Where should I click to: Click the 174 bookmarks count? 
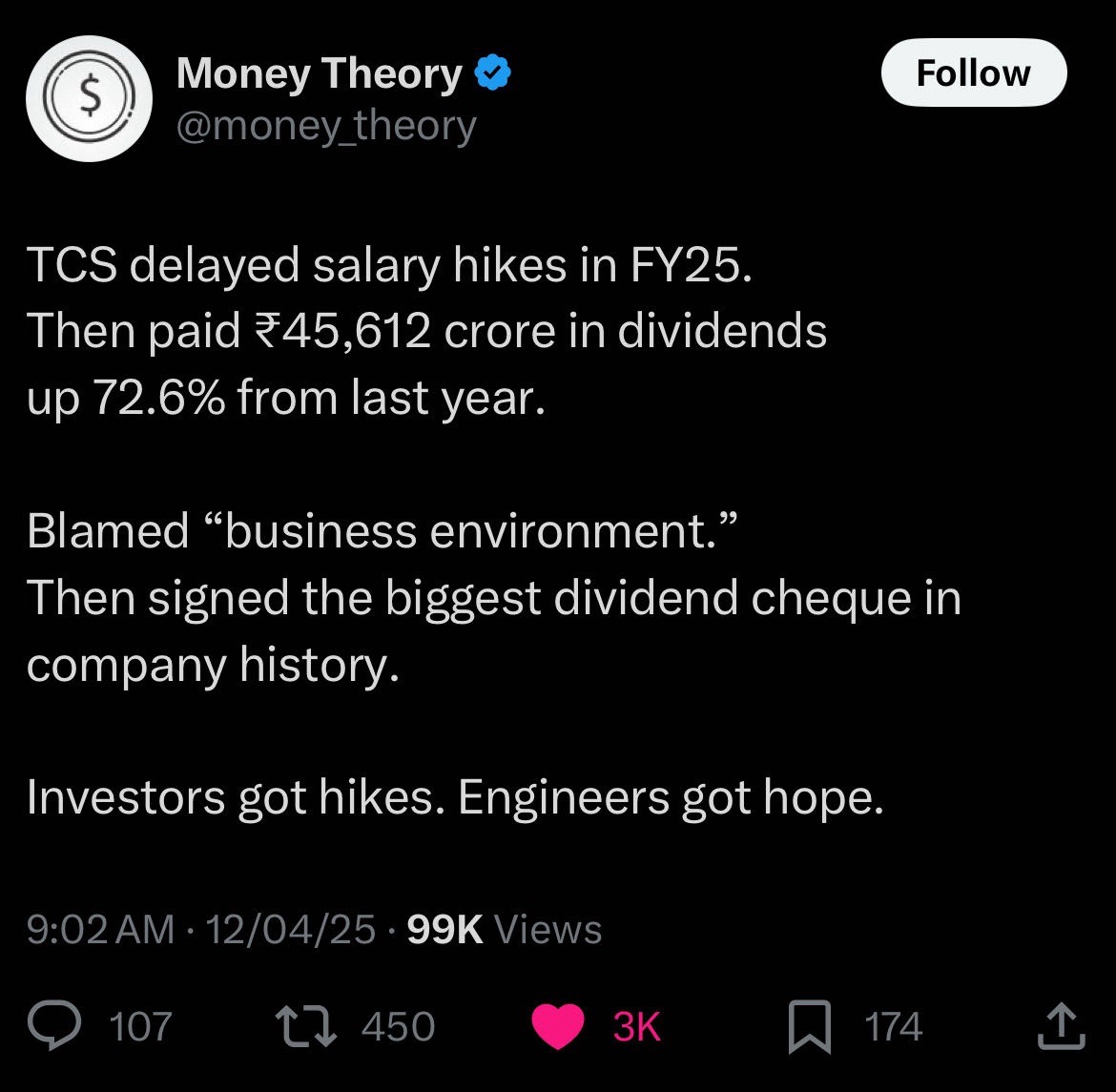[893, 1027]
